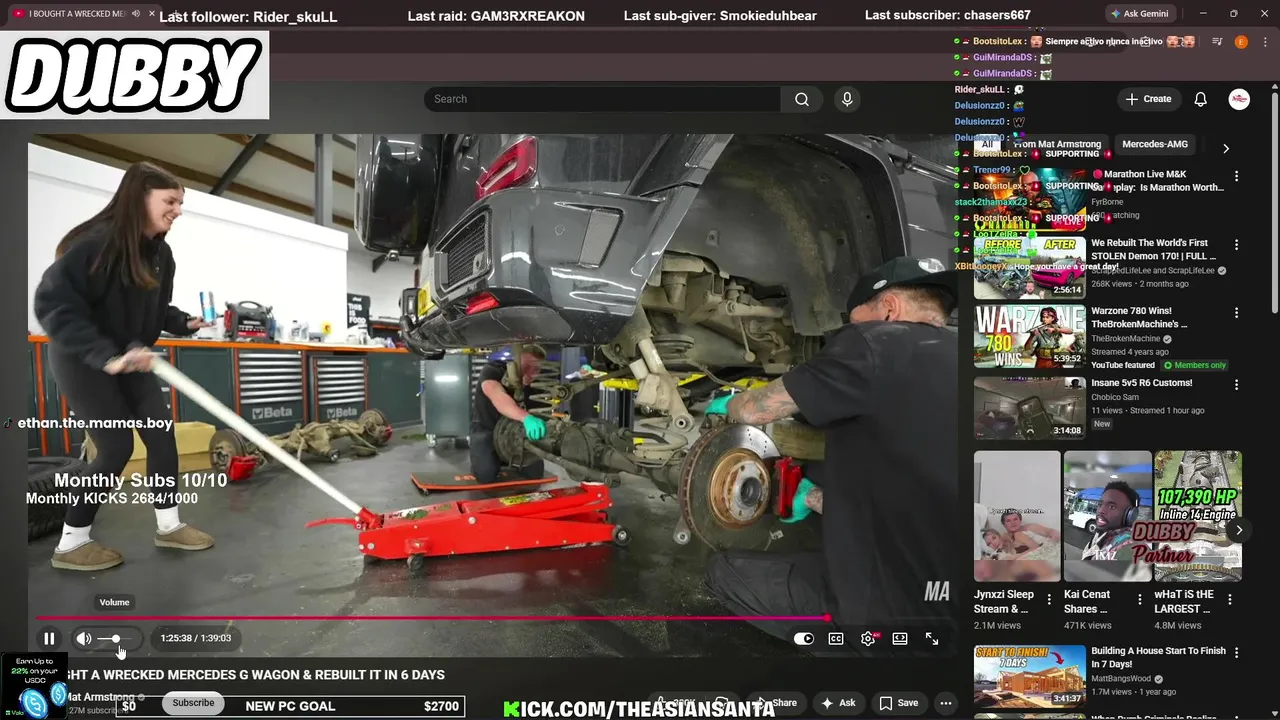Screen dimensions: 1280x720
Task: Open options for 'Kai Cenat Shares' short
Action: pos(1139,600)
